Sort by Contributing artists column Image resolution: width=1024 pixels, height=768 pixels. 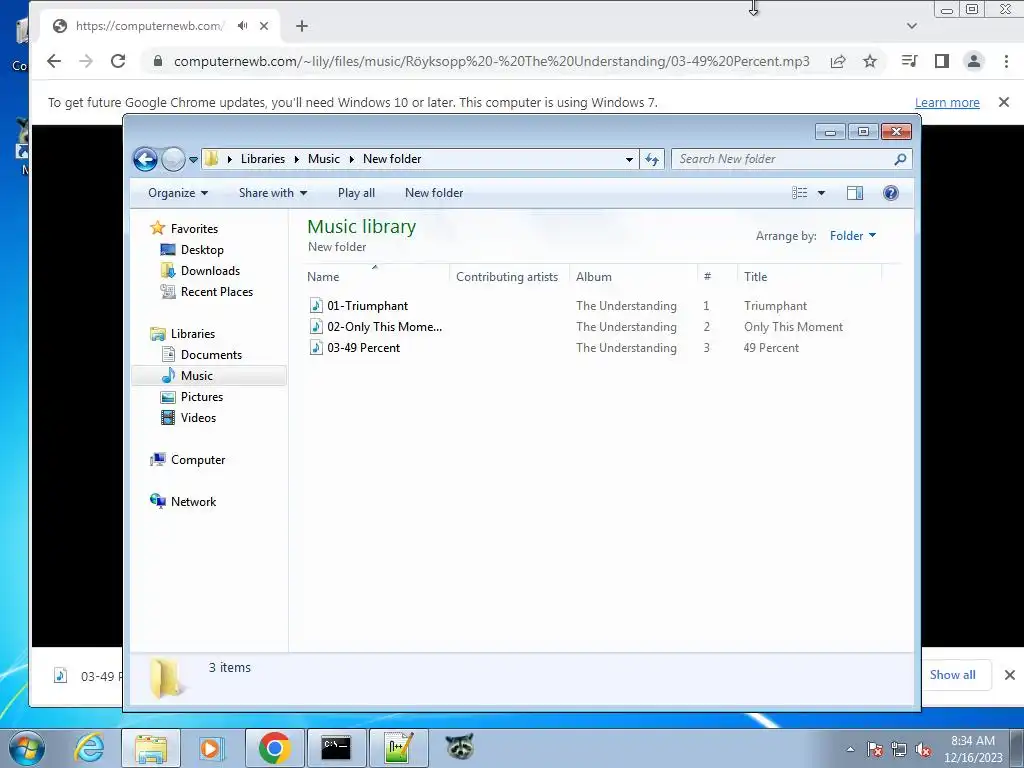509,277
